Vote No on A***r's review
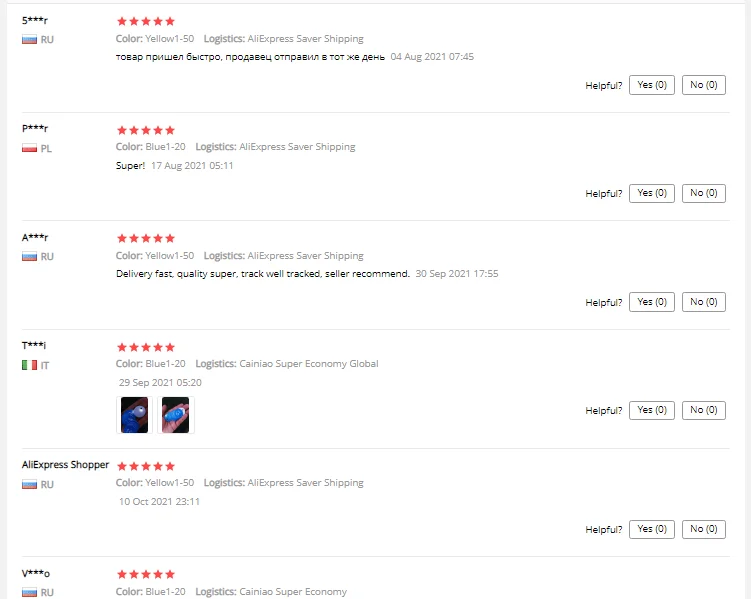 coord(704,302)
